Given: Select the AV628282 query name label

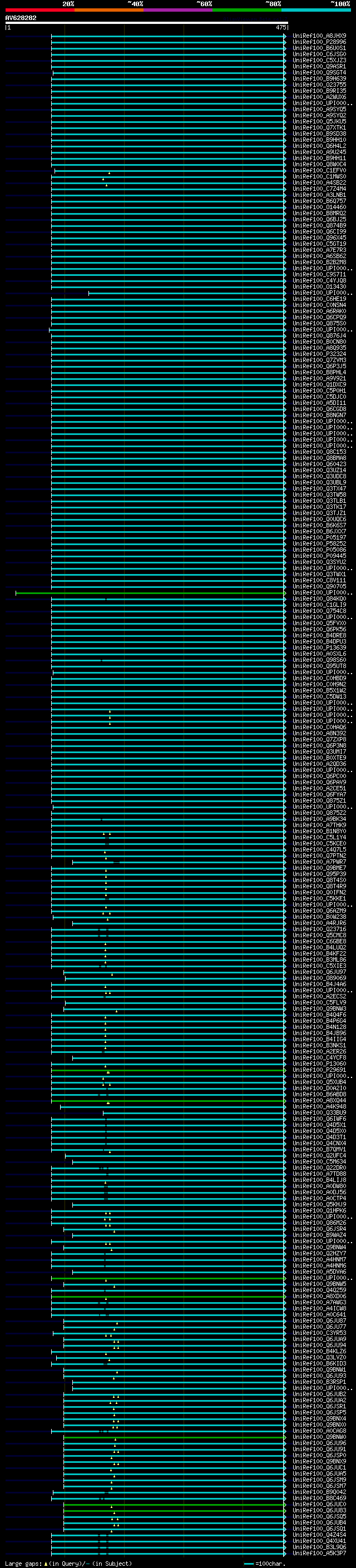Looking at the screenshot, I should [21, 18].
